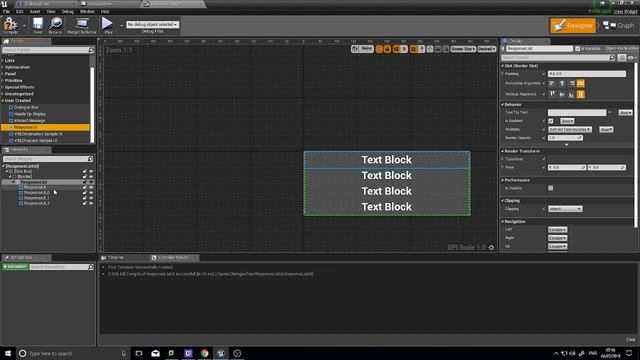Click the Compile toolbar icon
640x360 pixels.
(x=10, y=25)
